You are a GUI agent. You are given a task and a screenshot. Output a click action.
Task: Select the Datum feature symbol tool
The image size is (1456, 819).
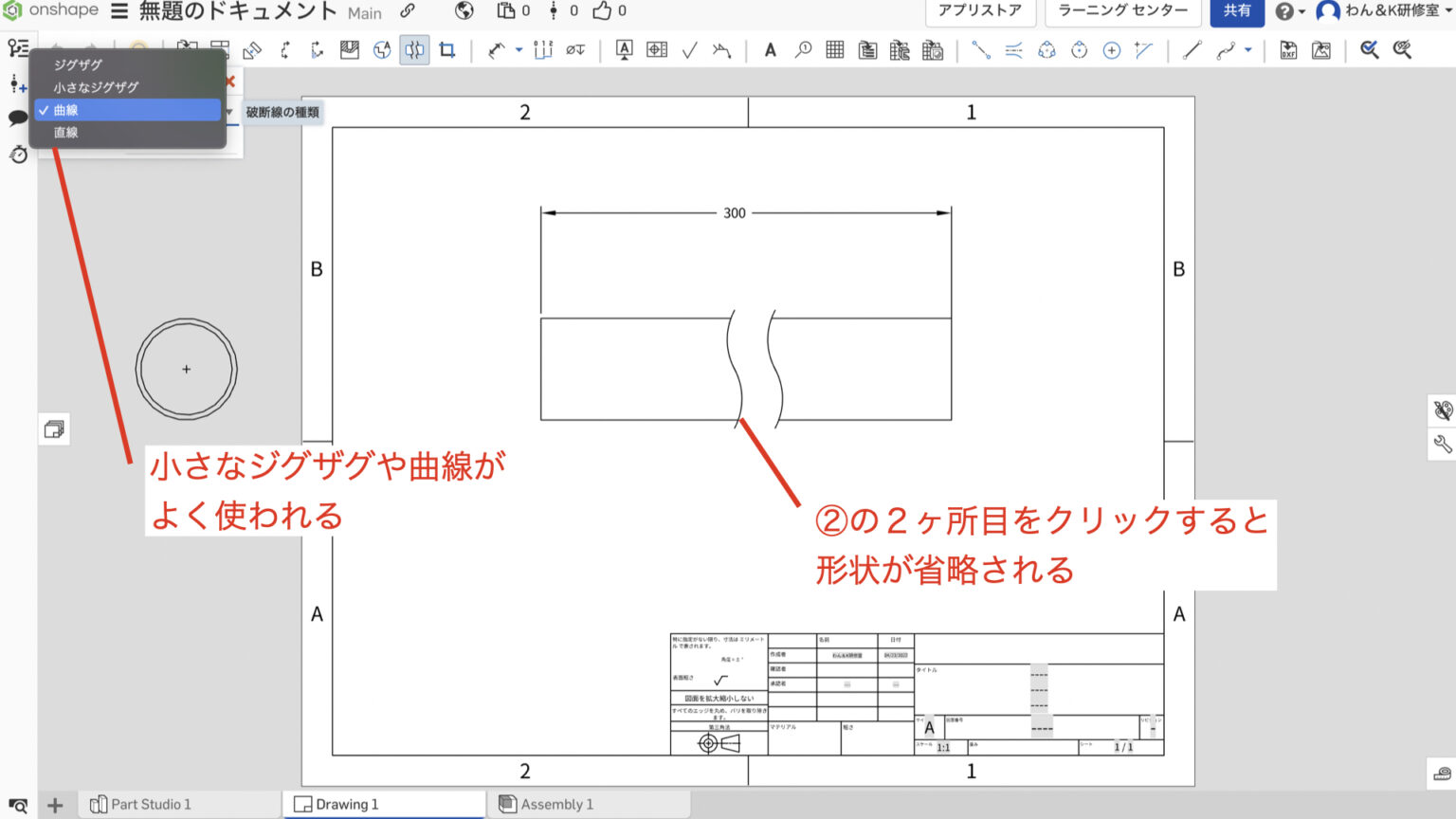click(624, 50)
